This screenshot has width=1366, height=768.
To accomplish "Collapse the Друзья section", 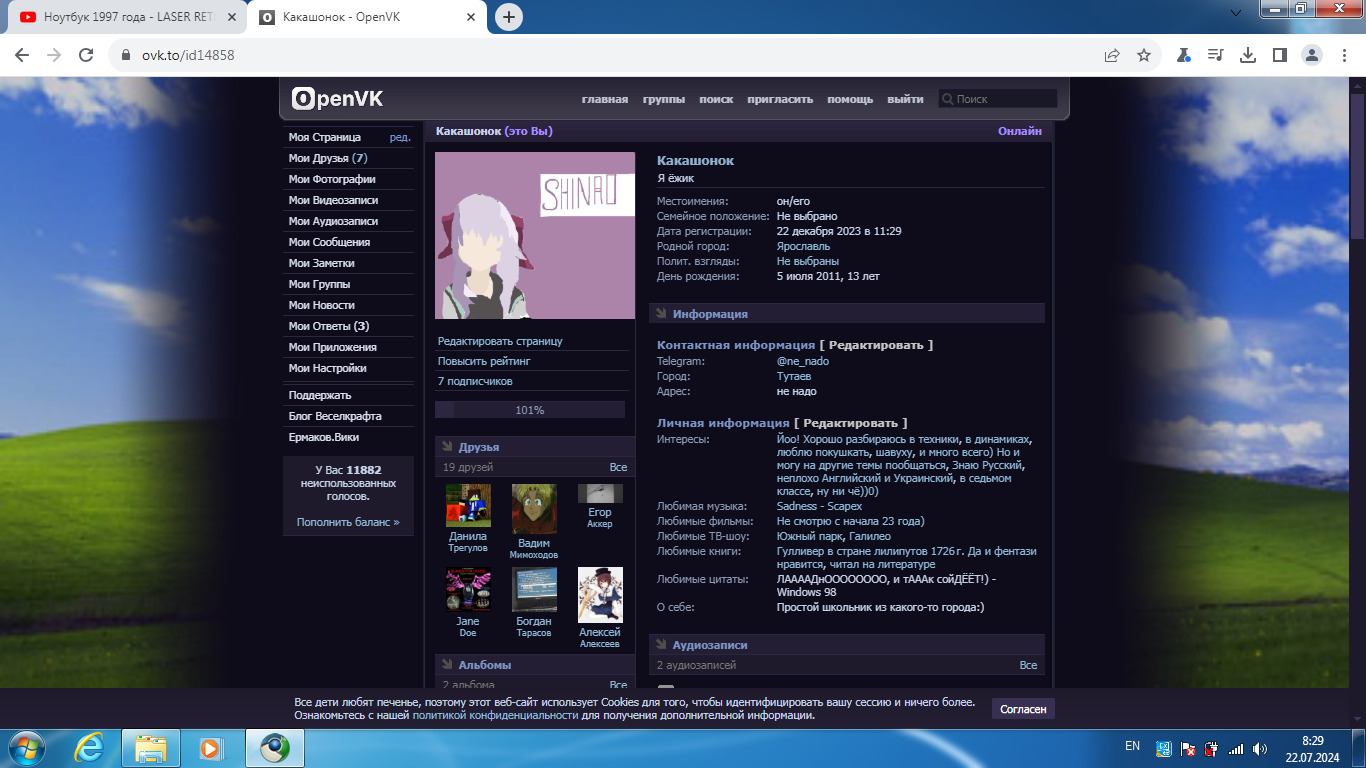I will (x=478, y=447).
